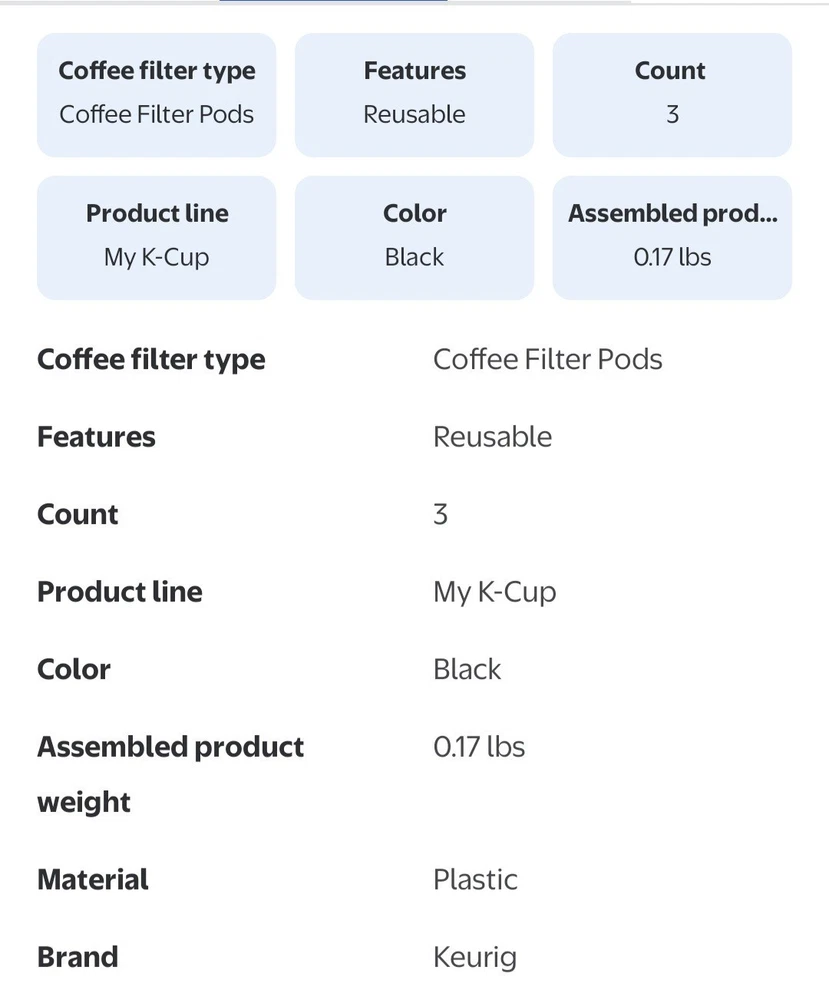The image size is (829, 1000).
Task: Click the Keurig brand value
Action: pos(475,957)
